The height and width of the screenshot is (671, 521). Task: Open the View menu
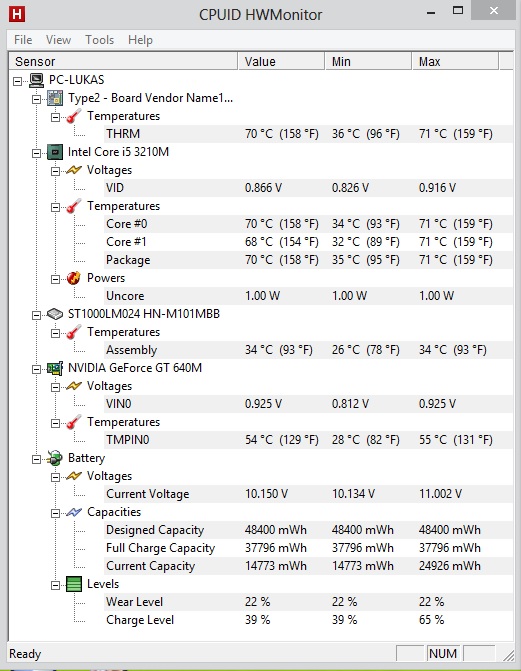tap(58, 40)
